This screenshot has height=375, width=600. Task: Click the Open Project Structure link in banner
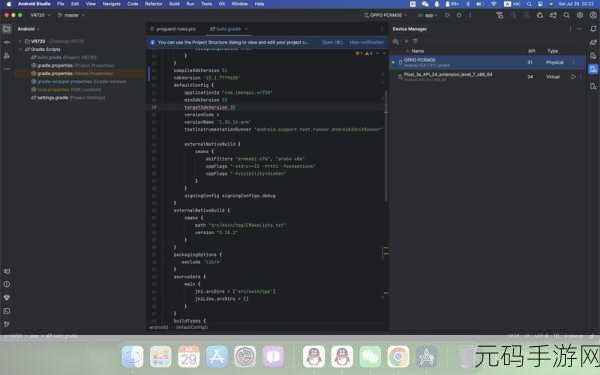point(331,42)
